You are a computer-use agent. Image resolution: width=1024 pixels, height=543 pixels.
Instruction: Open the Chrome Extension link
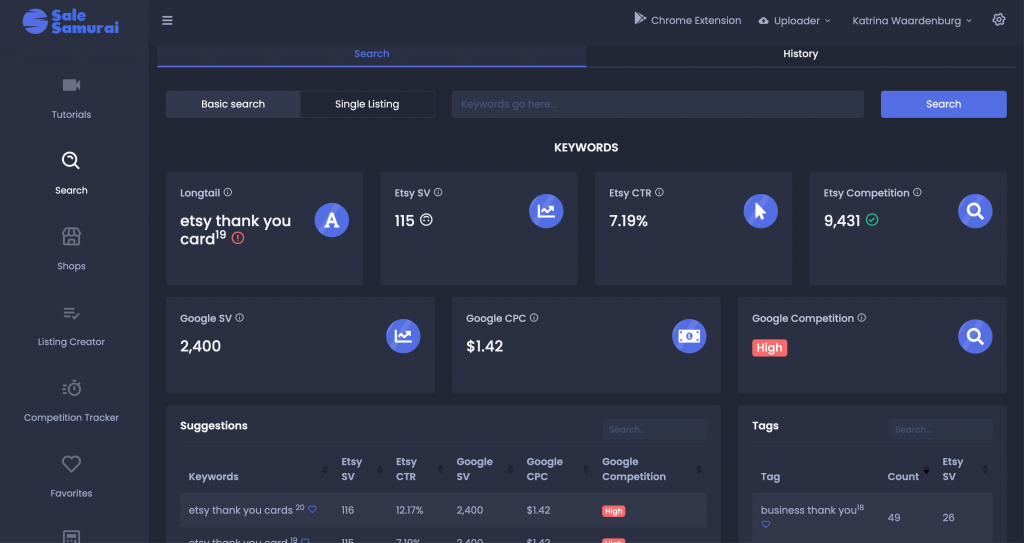coord(688,20)
